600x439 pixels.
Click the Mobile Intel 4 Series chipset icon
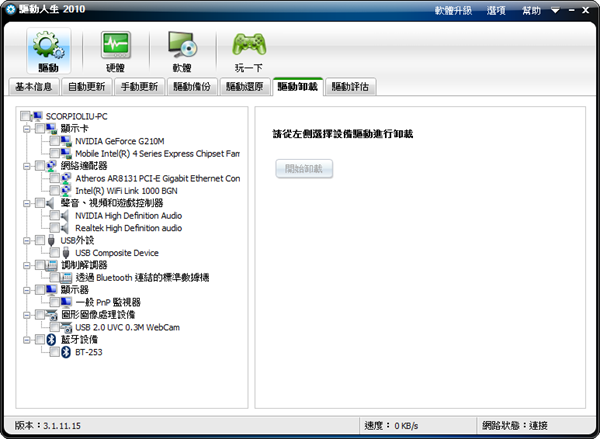(66, 153)
